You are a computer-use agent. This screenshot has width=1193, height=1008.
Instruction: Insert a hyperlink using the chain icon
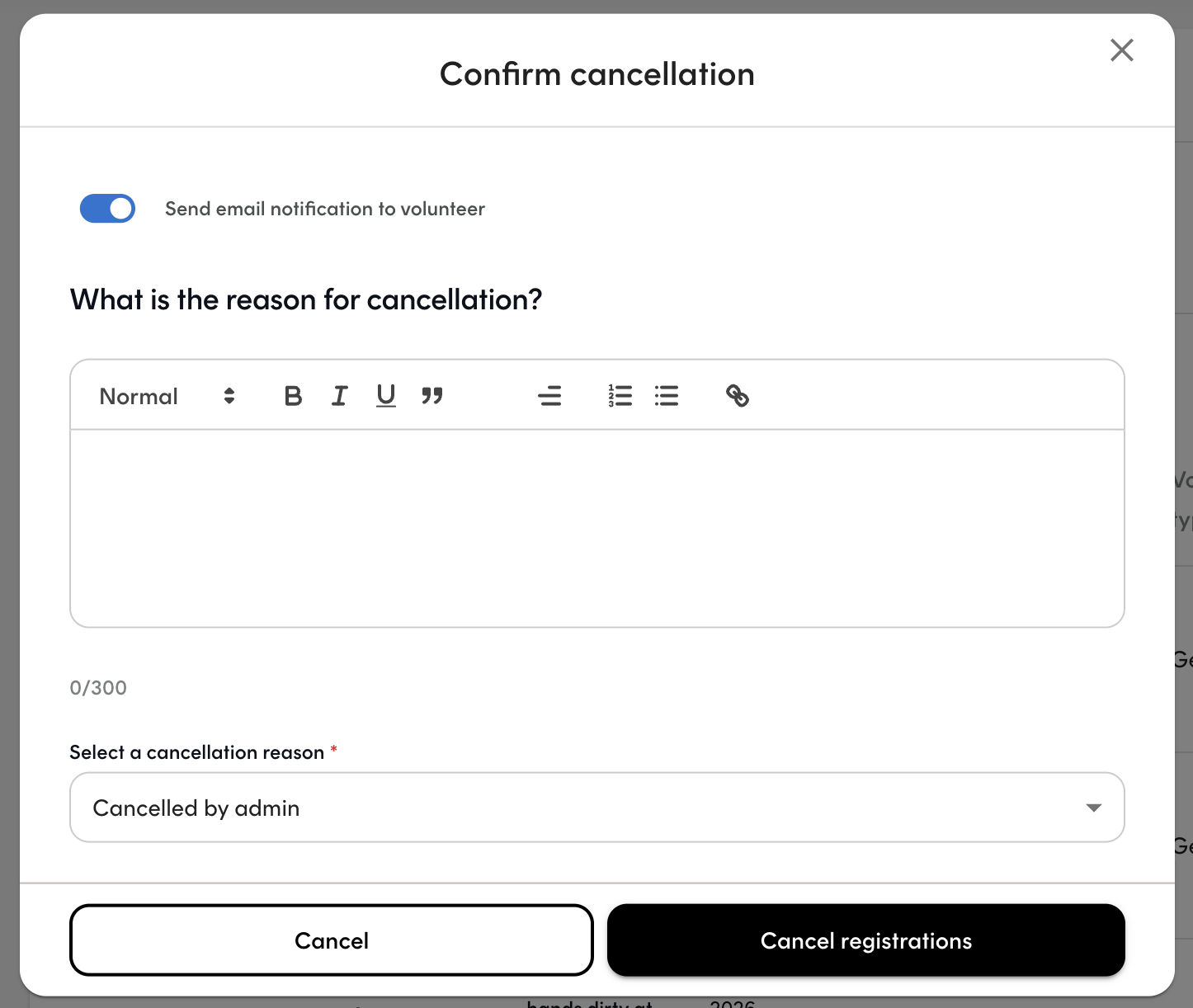(x=738, y=396)
